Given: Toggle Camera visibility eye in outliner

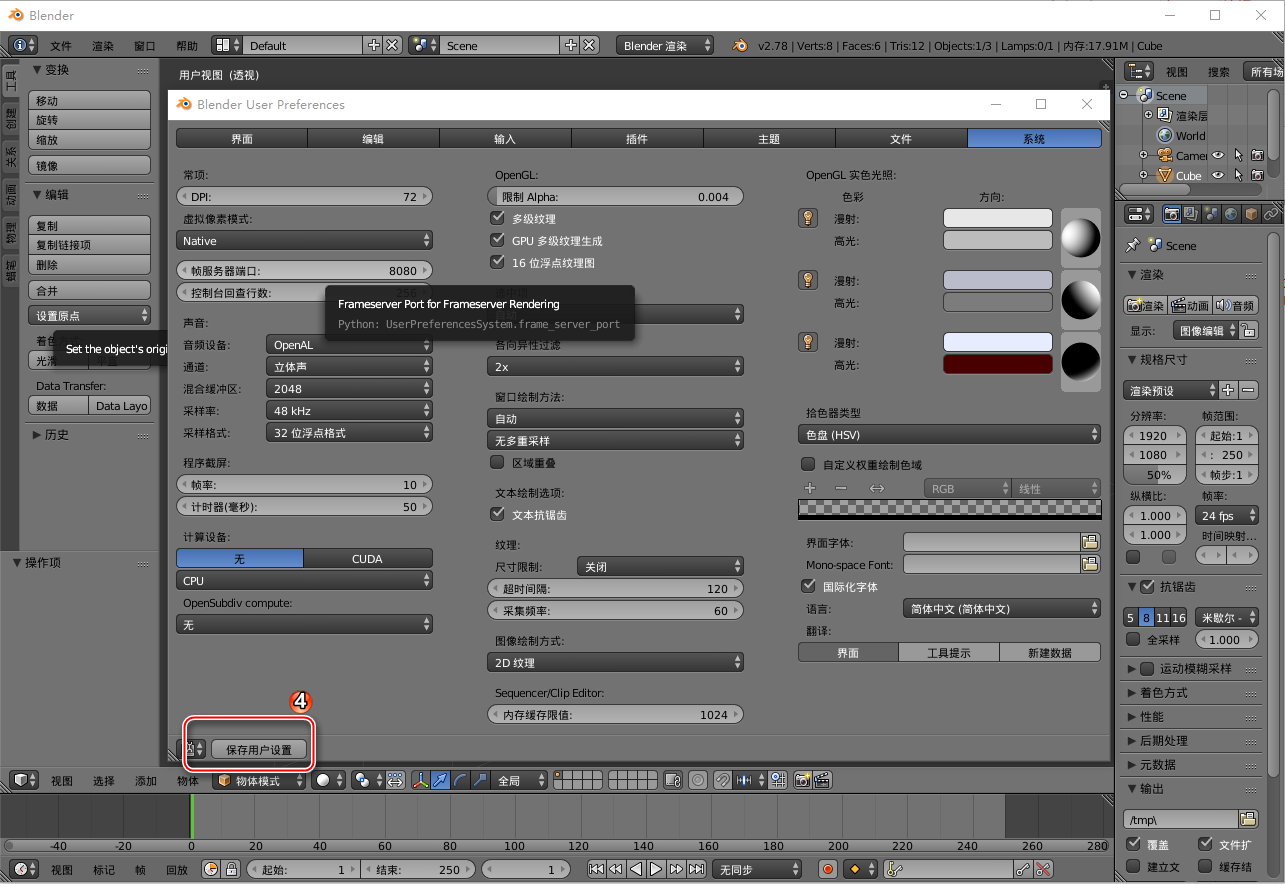Looking at the screenshot, I should (1218, 155).
